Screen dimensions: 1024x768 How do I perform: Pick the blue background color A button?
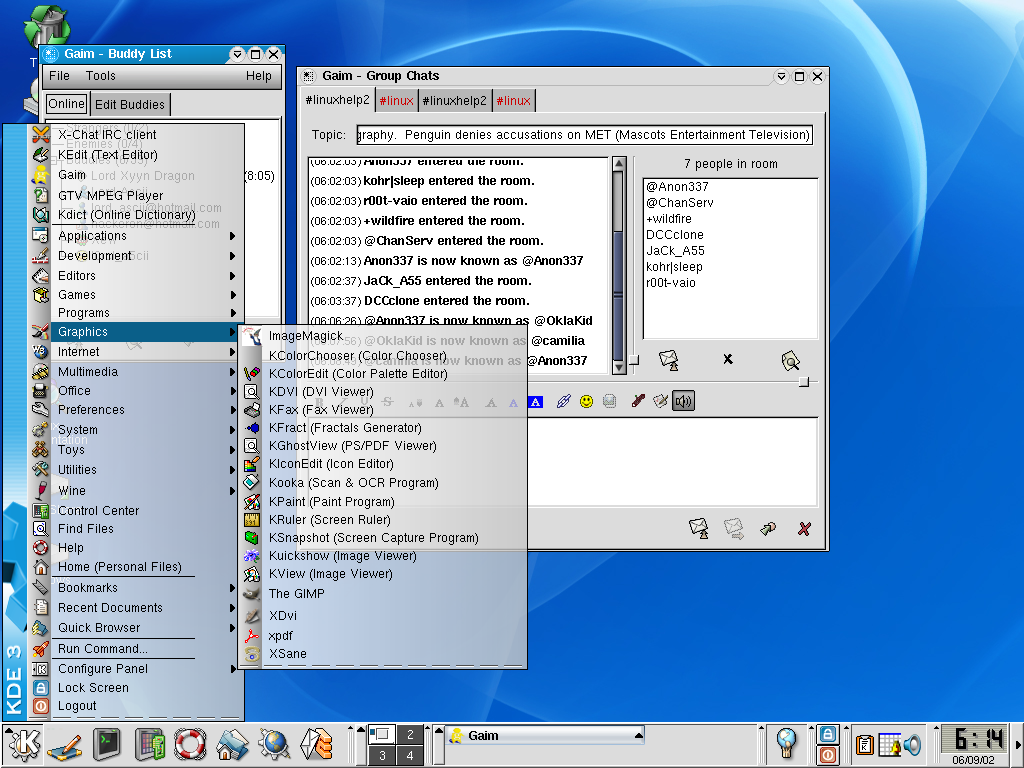(536, 402)
